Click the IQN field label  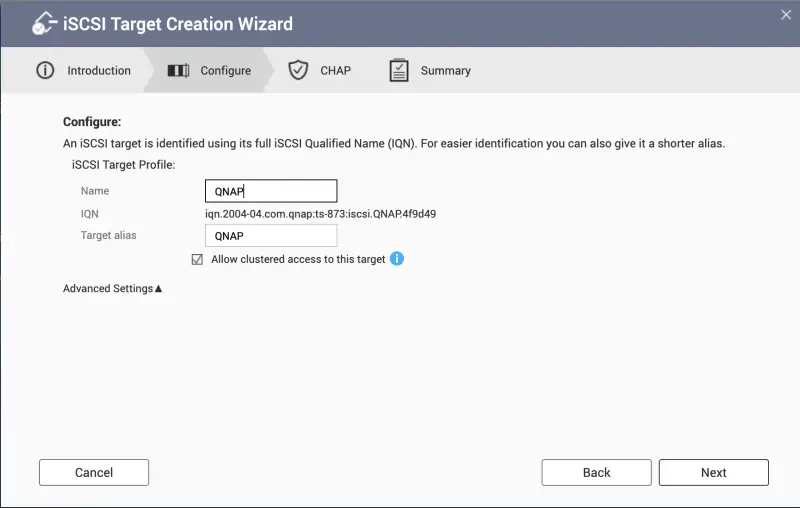tap(90, 214)
